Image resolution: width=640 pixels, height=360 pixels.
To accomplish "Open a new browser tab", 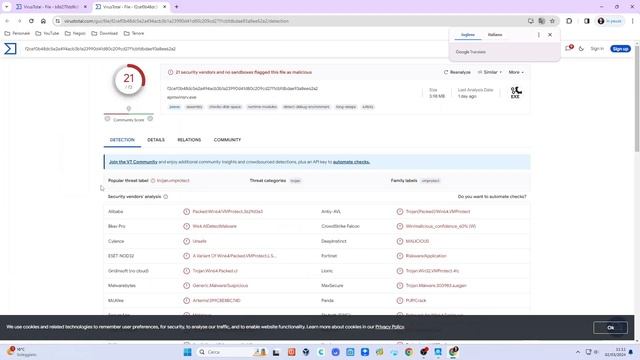I will click(x=176, y=7).
